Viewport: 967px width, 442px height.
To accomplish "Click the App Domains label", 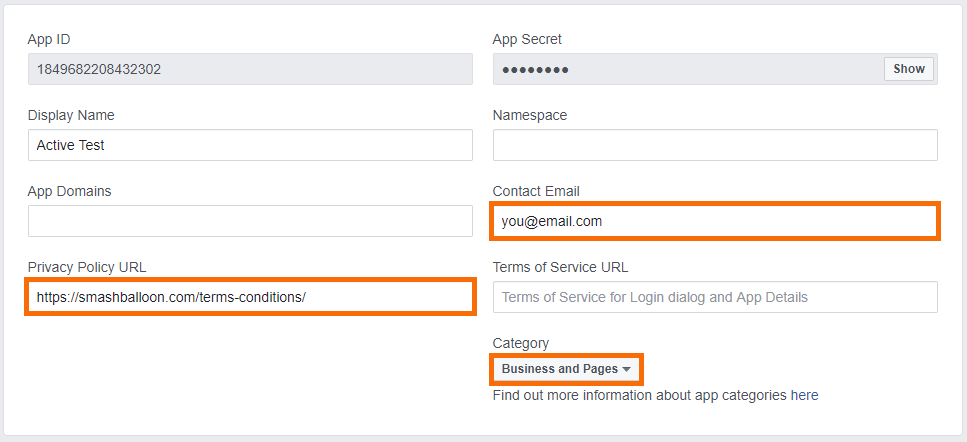I will pyautogui.click(x=70, y=191).
